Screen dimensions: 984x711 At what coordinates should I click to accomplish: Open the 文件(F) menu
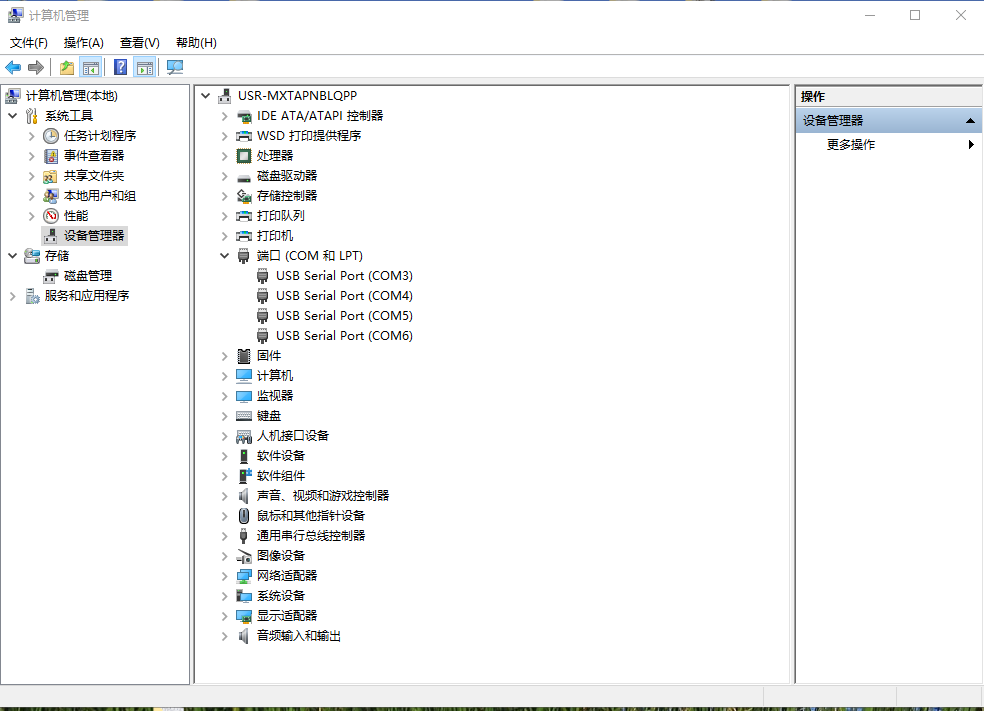click(x=29, y=42)
